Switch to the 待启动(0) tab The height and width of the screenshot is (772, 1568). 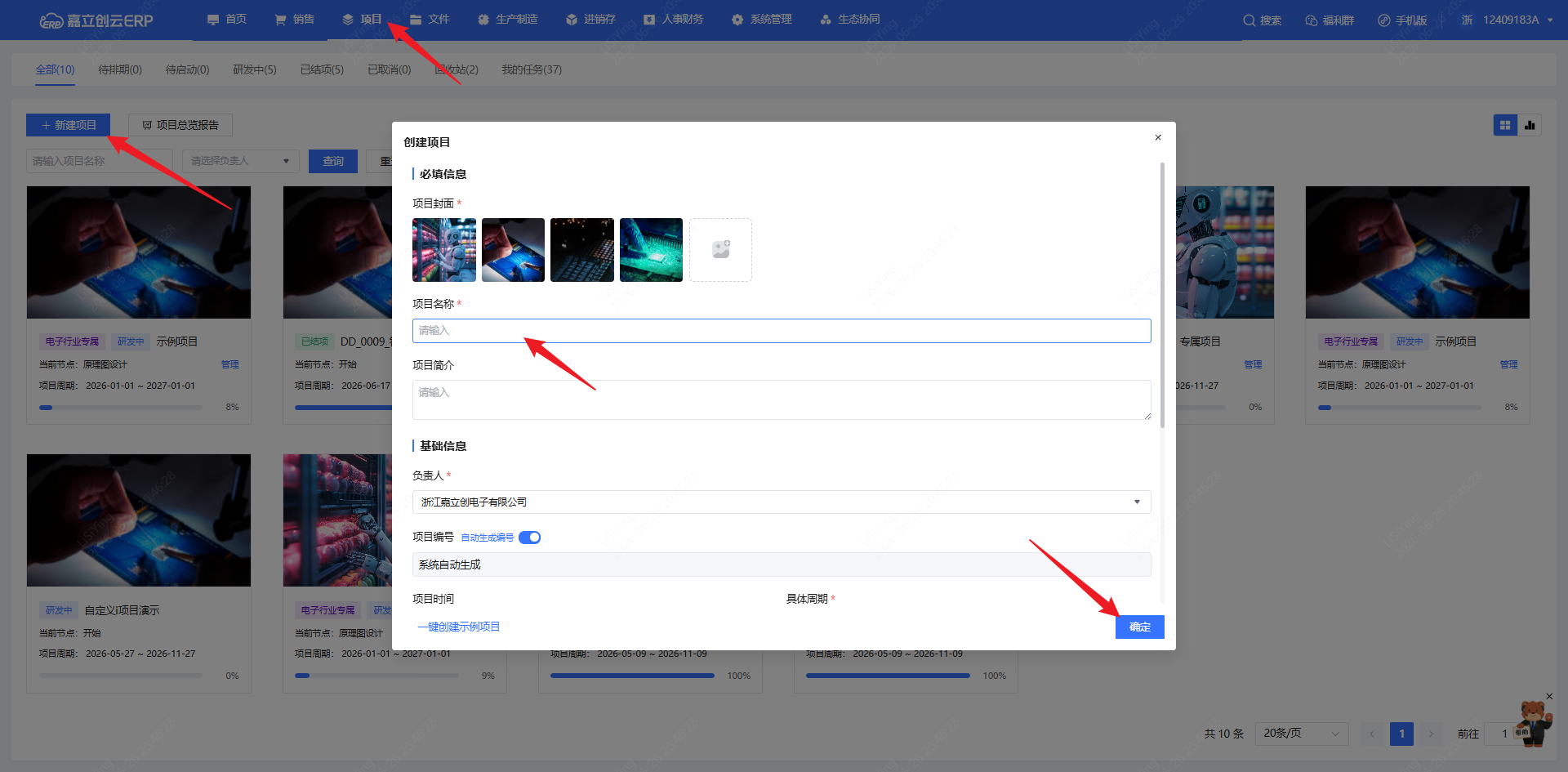(x=187, y=69)
